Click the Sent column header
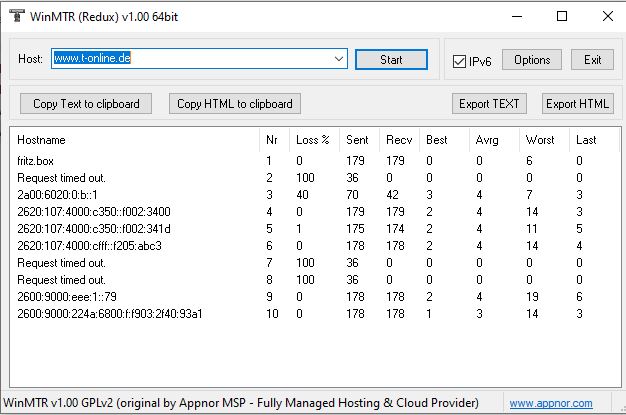Image resolution: width=626 pixels, height=415 pixels. (x=357, y=140)
